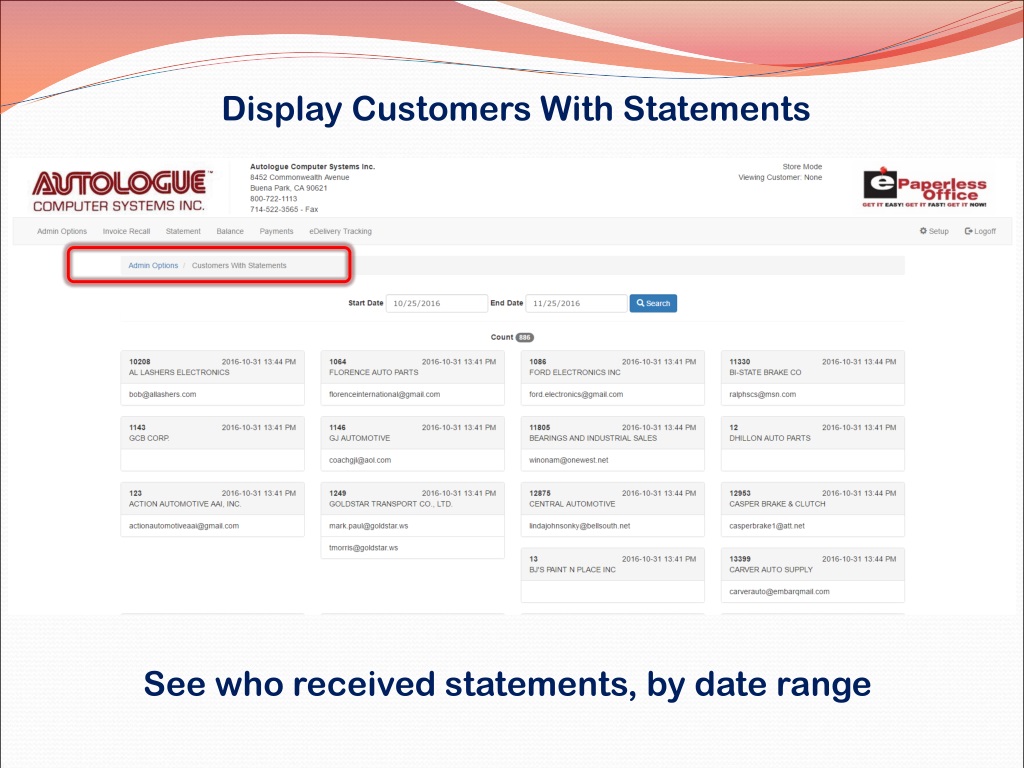Open the eDelivery Tracking menu
The width and height of the screenshot is (1024, 768).
[x=340, y=231]
